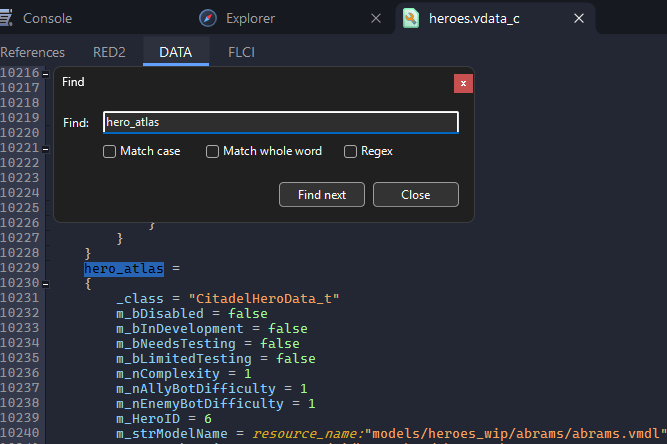Click line number 10218 in gutter

(x=20, y=103)
